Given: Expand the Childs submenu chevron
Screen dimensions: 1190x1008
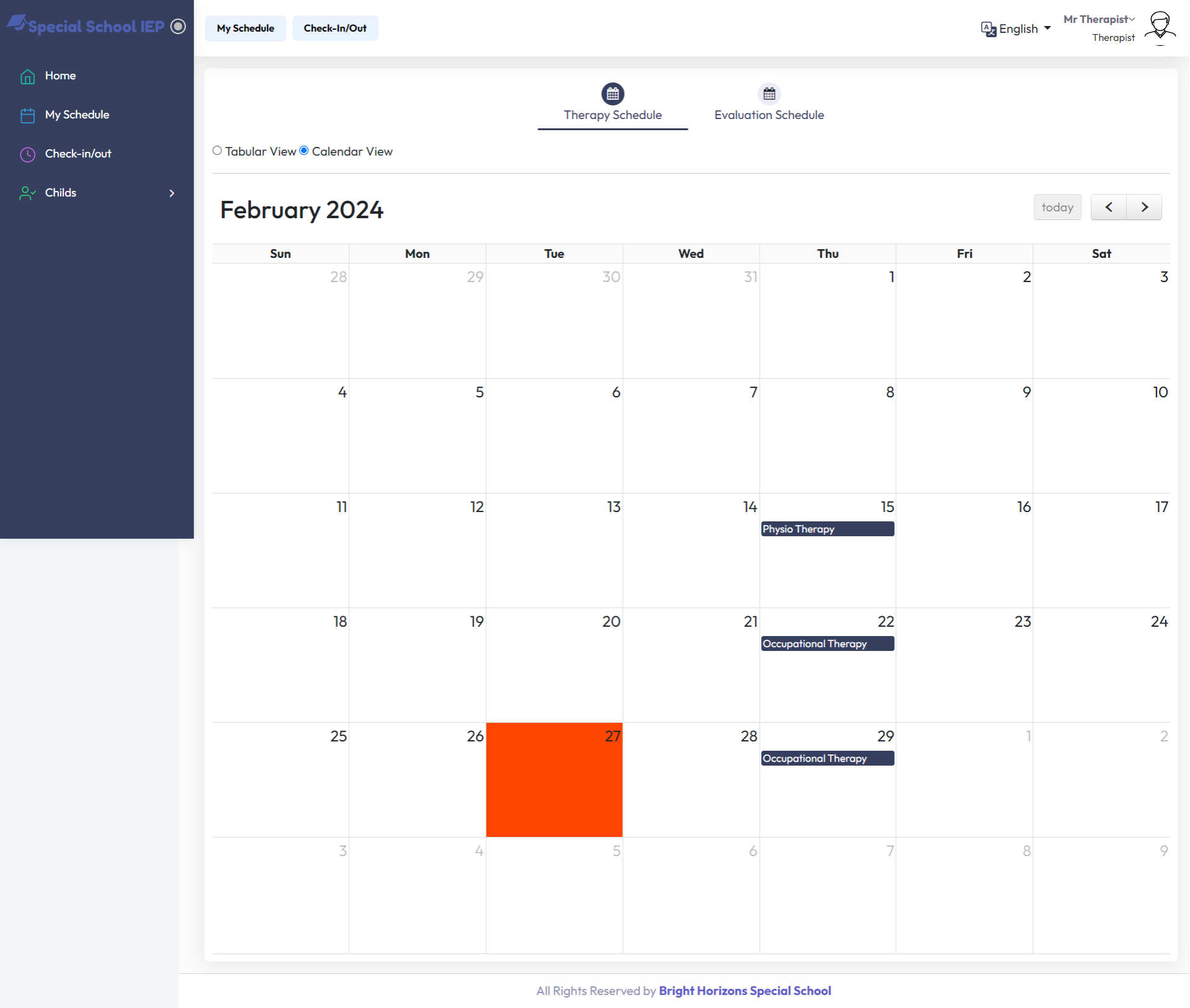Looking at the screenshot, I should tap(172, 193).
